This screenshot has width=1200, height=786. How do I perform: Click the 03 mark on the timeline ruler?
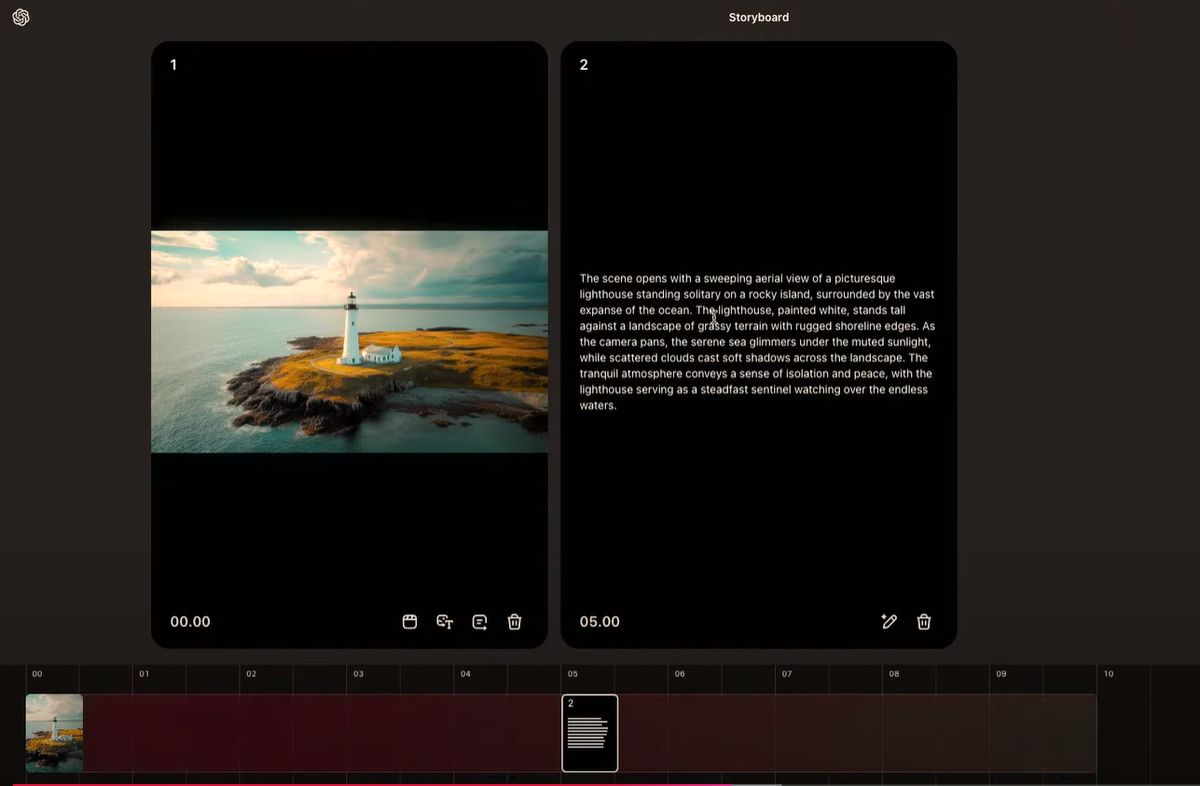(358, 674)
